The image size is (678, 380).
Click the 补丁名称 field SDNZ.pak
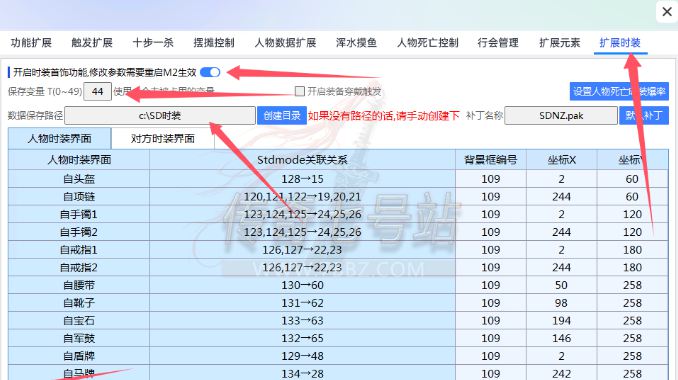coord(561,116)
